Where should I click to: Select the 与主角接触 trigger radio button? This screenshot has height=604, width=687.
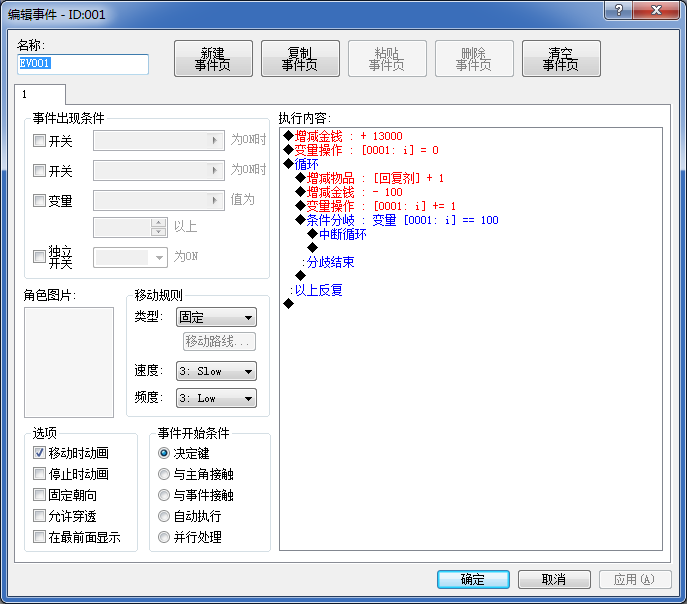[163, 474]
